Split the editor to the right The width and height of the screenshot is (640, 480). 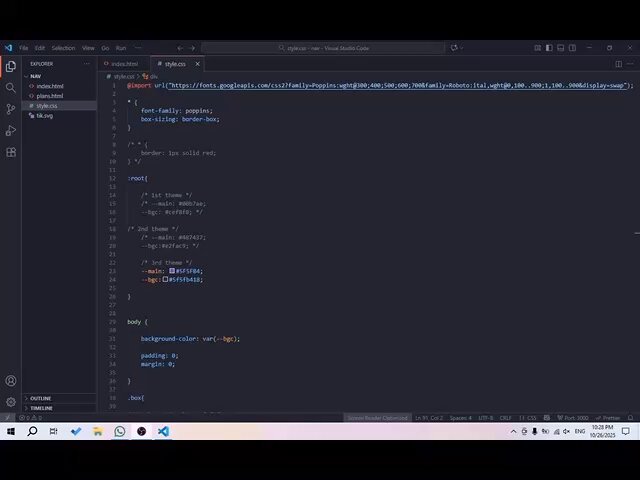[x=619, y=64]
